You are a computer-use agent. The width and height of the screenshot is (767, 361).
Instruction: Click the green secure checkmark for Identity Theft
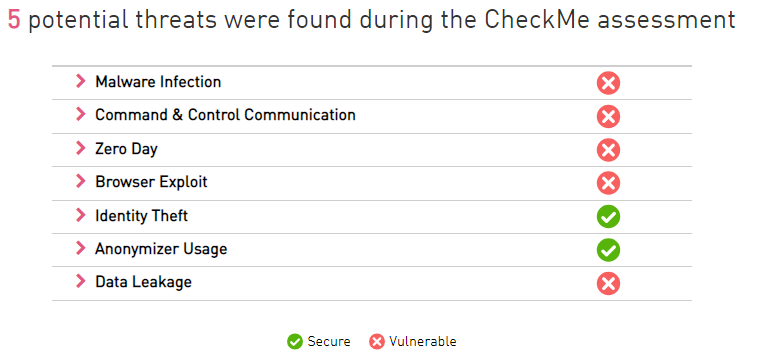click(x=608, y=217)
